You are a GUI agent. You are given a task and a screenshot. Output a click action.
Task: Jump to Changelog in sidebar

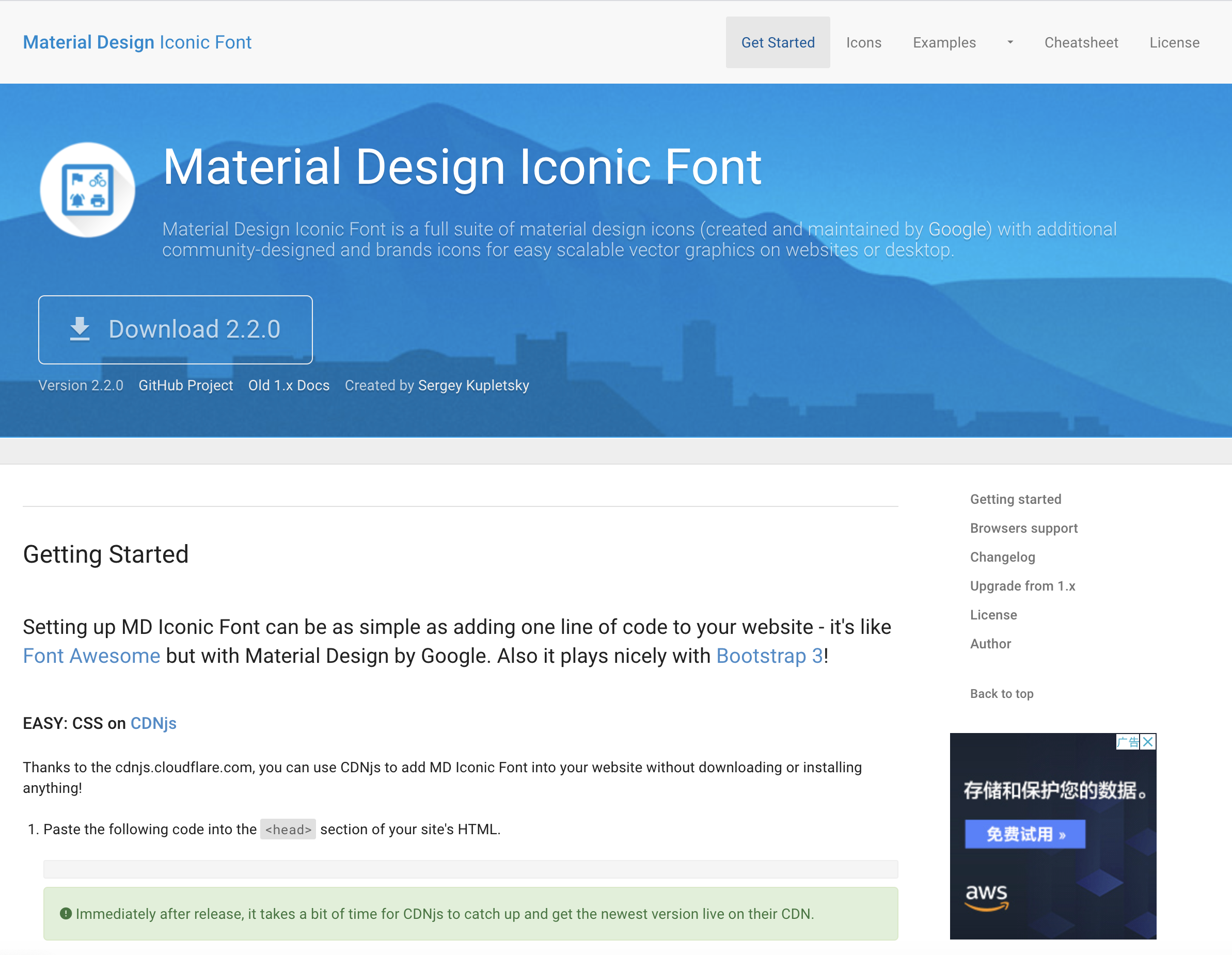click(x=1002, y=557)
